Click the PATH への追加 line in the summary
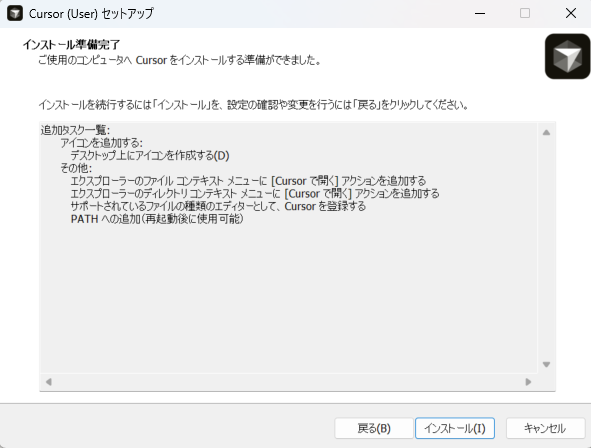This screenshot has height=448, width=591. [x=157, y=219]
